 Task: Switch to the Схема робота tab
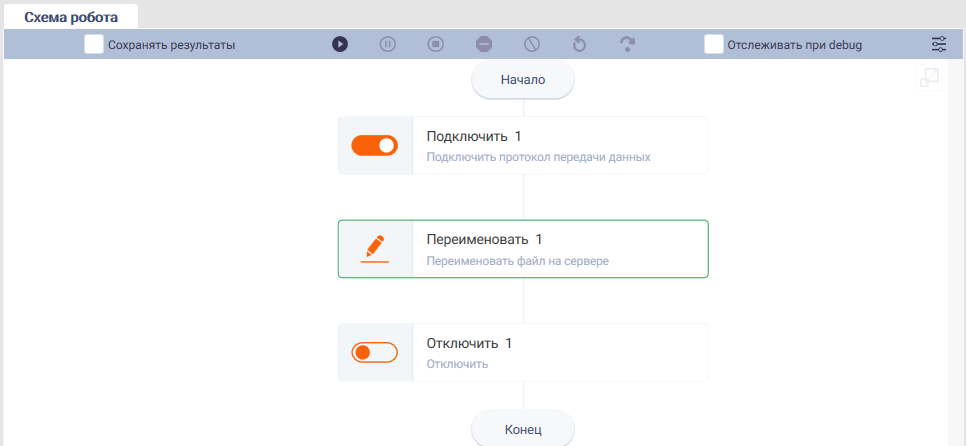pyautogui.click(x=71, y=17)
